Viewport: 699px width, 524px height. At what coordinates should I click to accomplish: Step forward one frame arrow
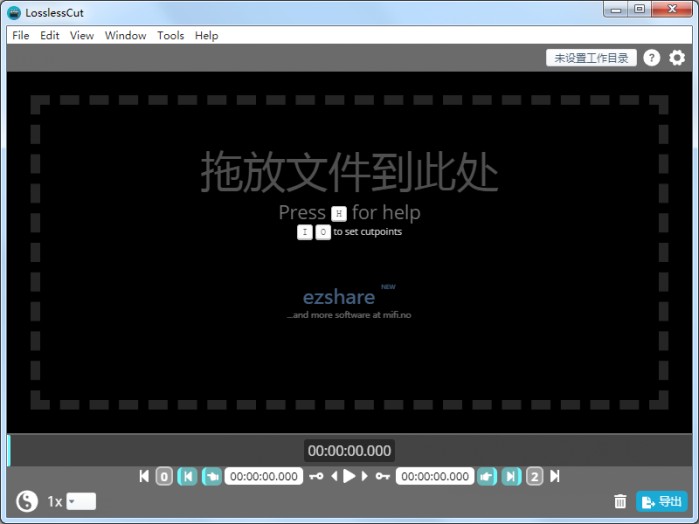coord(364,476)
